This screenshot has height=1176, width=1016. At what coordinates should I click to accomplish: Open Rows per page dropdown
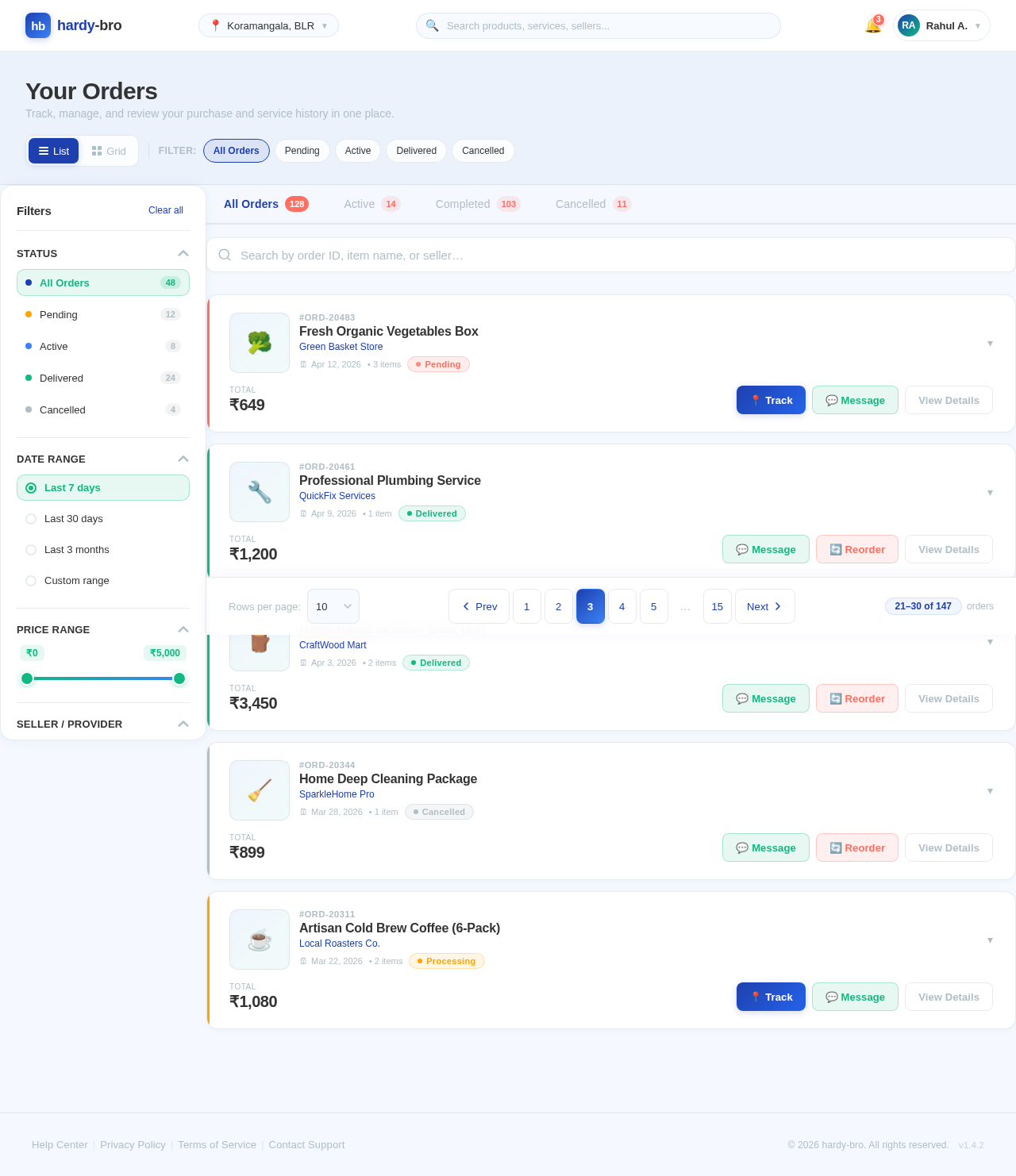pyautogui.click(x=333, y=606)
